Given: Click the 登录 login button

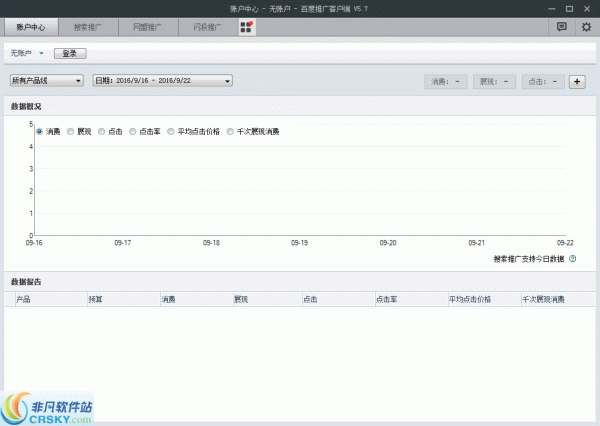Looking at the screenshot, I should [70, 54].
